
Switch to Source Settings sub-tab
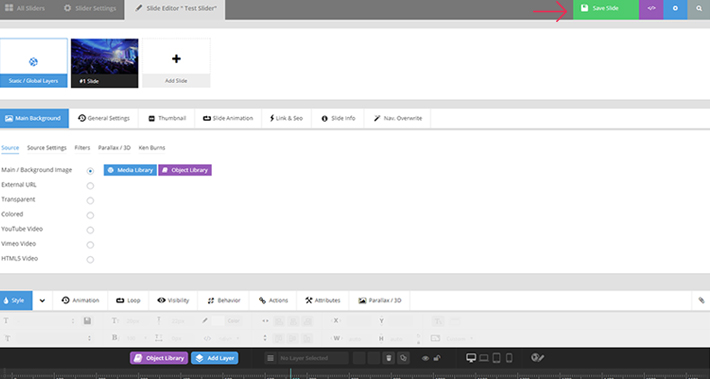(x=47, y=148)
